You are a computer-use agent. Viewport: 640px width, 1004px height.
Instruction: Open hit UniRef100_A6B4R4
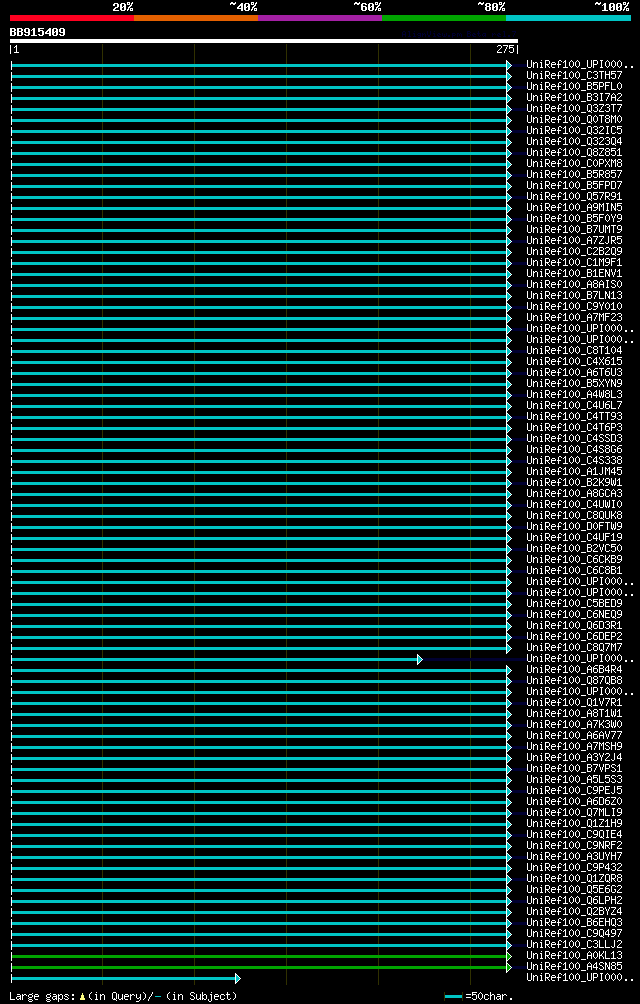coord(574,670)
